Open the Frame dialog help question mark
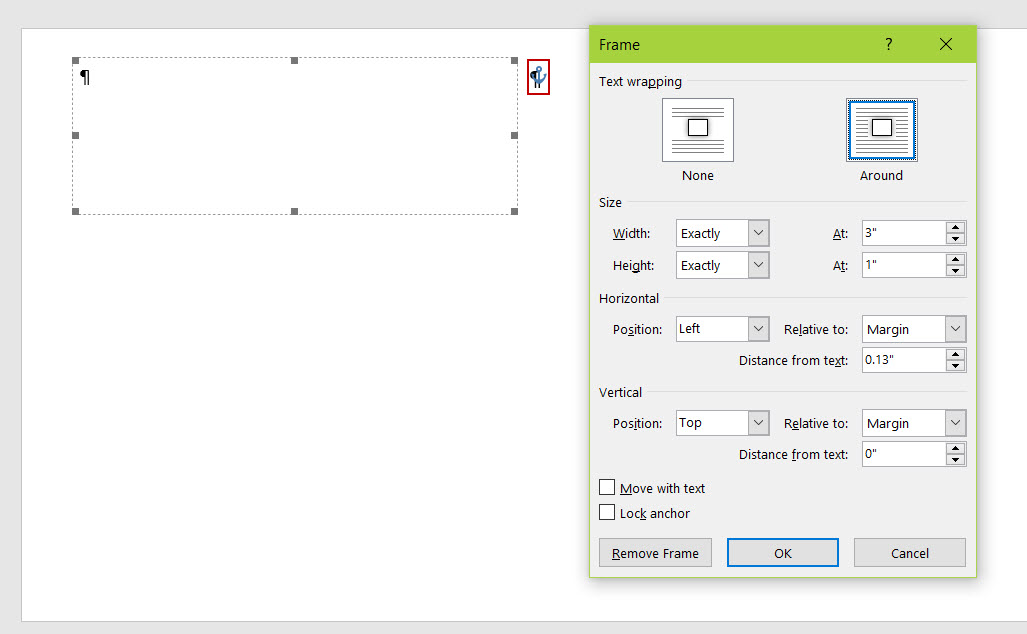The height and width of the screenshot is (634, 1027). click(888, 44)
